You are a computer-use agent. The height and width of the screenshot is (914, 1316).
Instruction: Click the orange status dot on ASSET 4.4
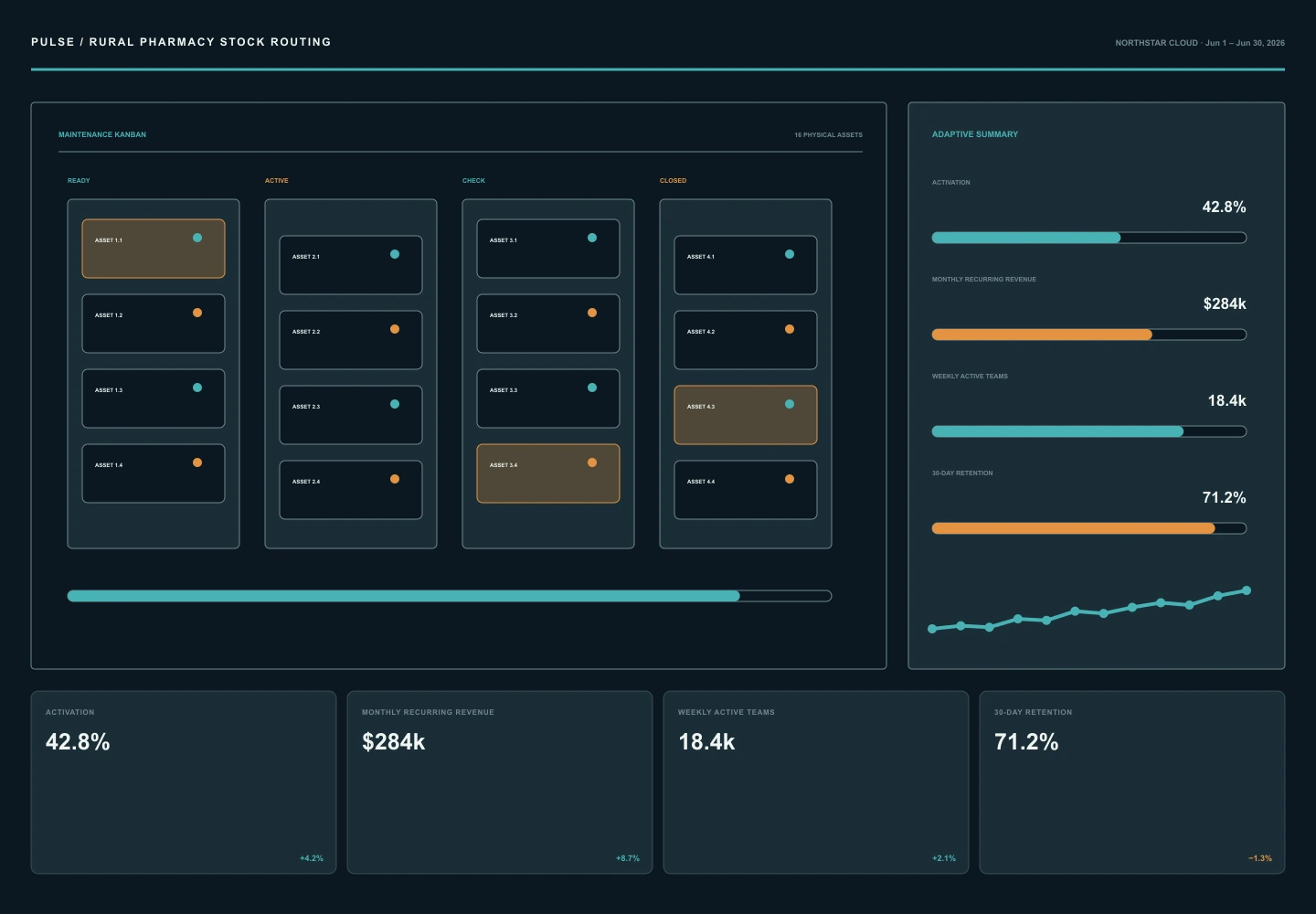(790, 479)
